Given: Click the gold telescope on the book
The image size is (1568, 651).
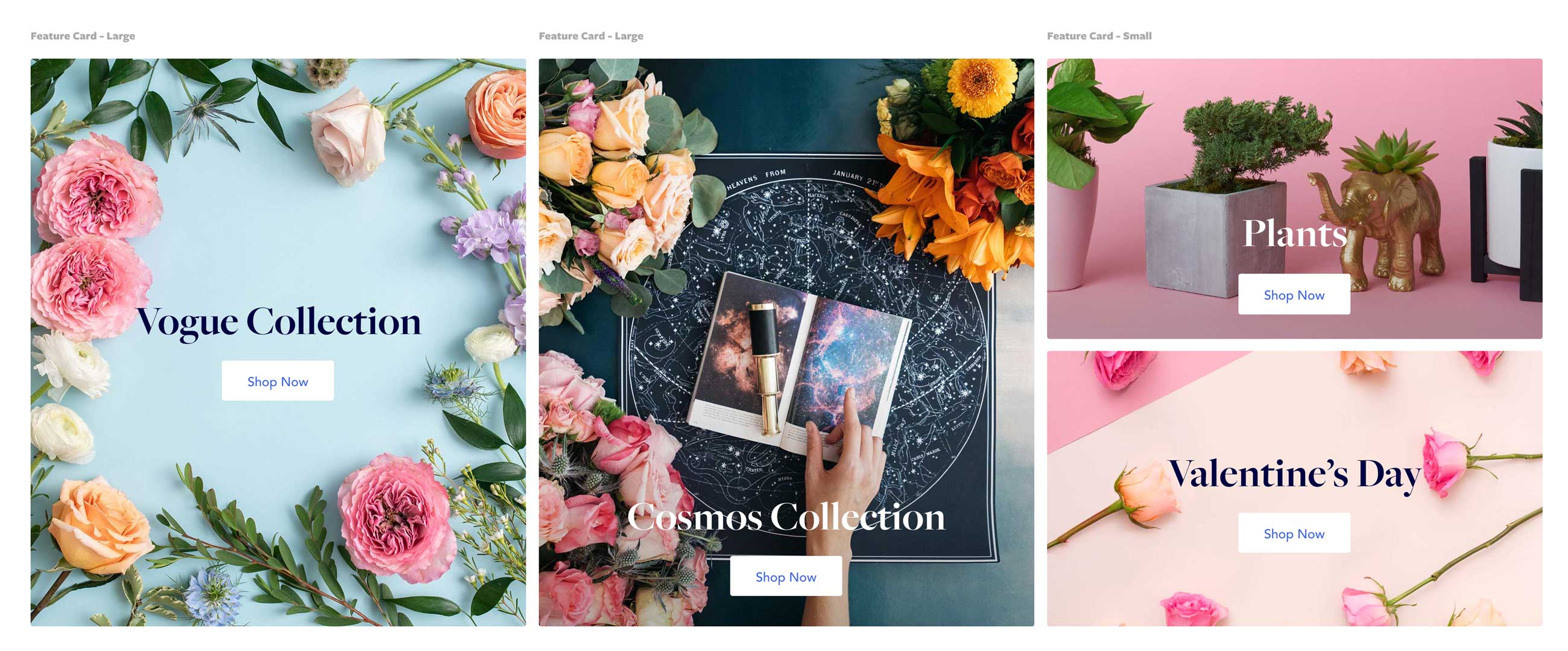Looking at the screenshot, I should [767, 369].
